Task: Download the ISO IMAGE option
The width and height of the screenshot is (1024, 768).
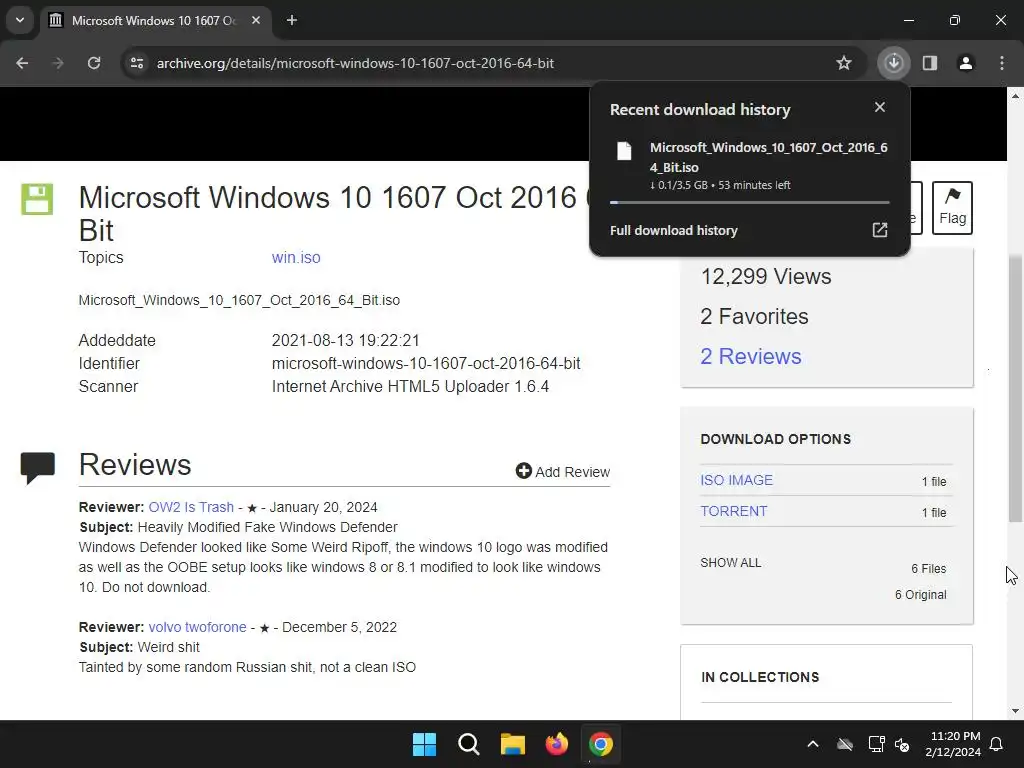Action: pos(736,481)
